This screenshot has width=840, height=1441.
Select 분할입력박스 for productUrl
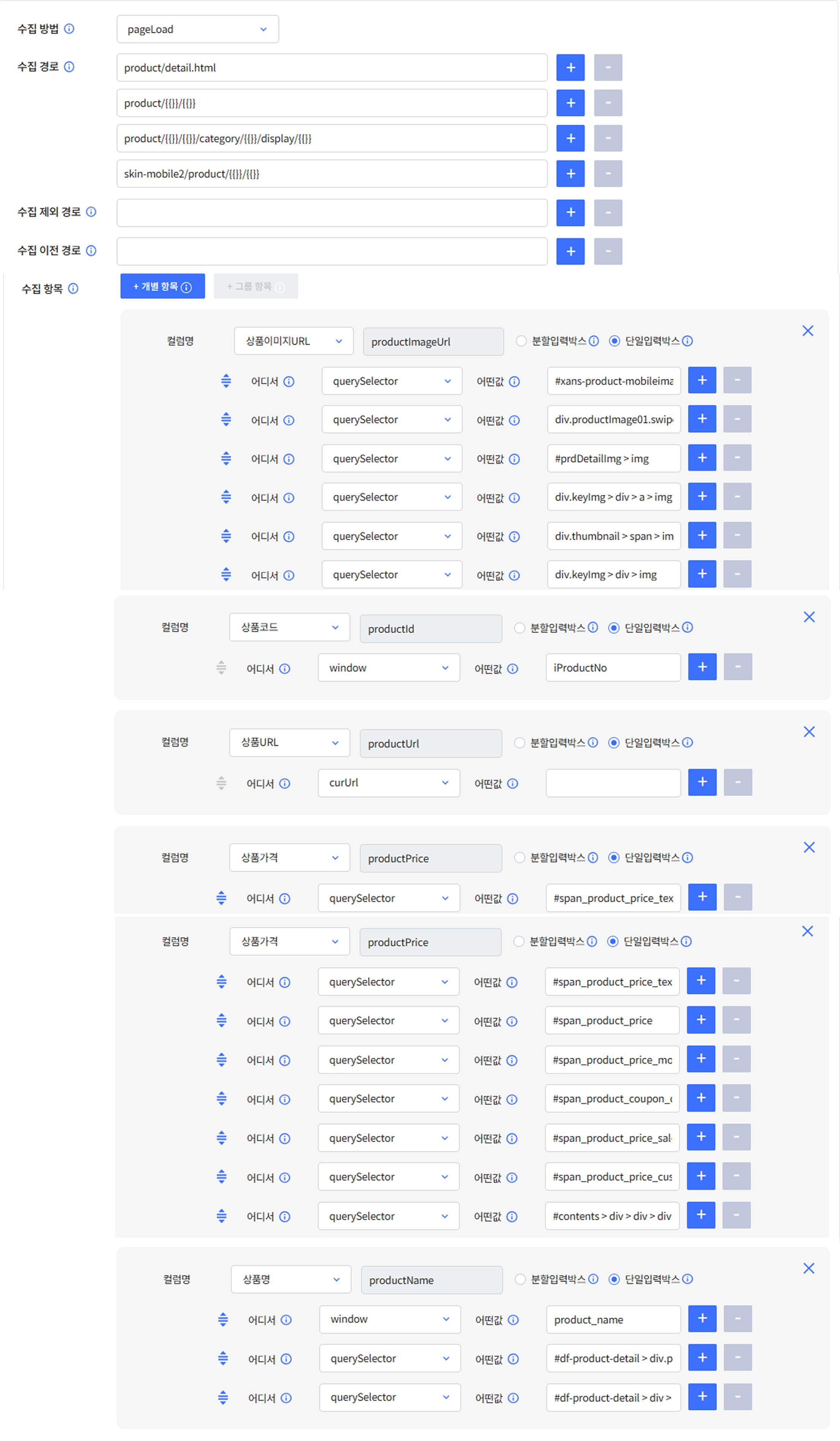click(519, 743)
